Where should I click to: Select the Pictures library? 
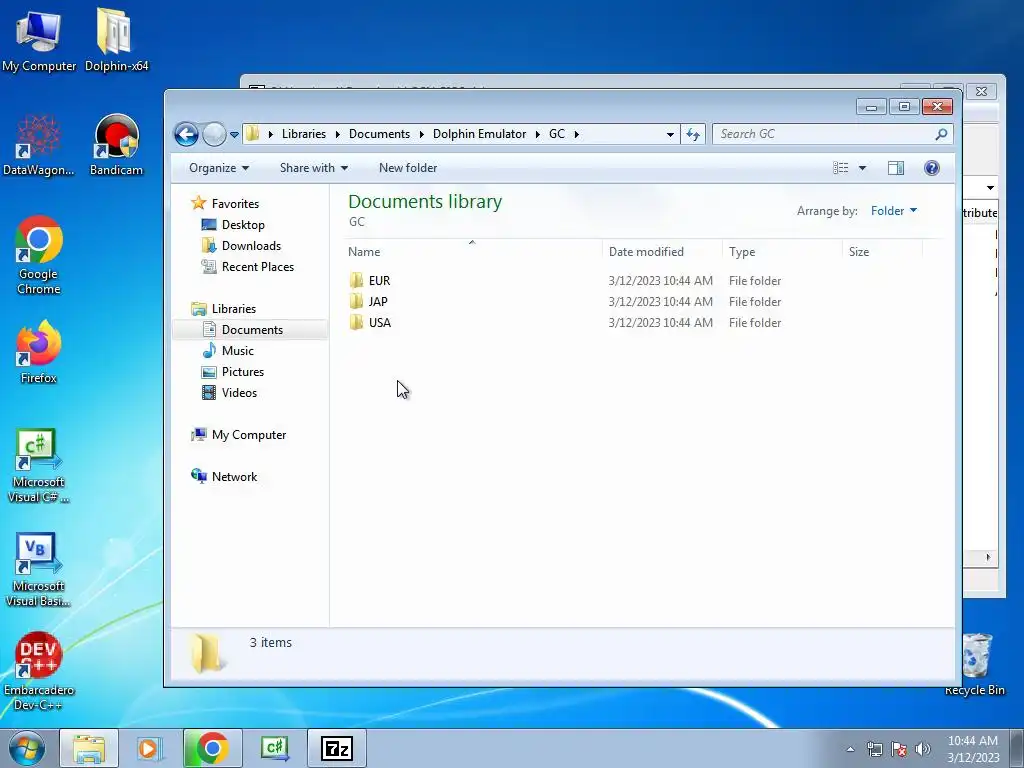click(x=243, y=372)
